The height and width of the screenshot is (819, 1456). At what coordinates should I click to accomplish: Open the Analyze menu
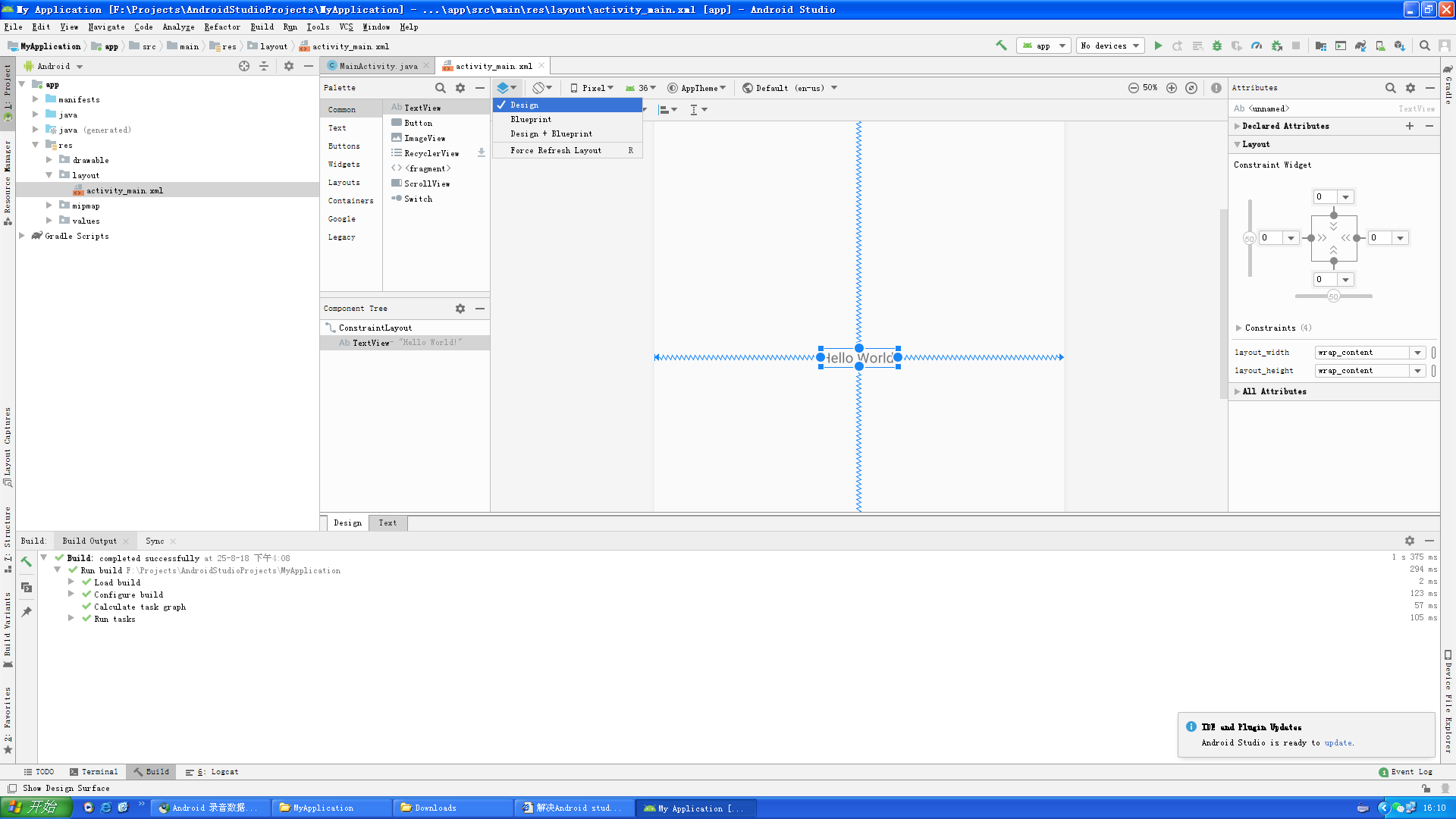tap(178, 27)
